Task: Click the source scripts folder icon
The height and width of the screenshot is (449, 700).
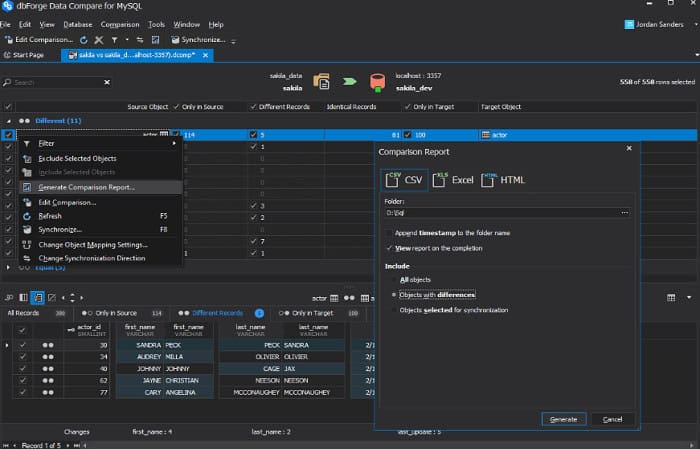Action: (x=321, y=82)
